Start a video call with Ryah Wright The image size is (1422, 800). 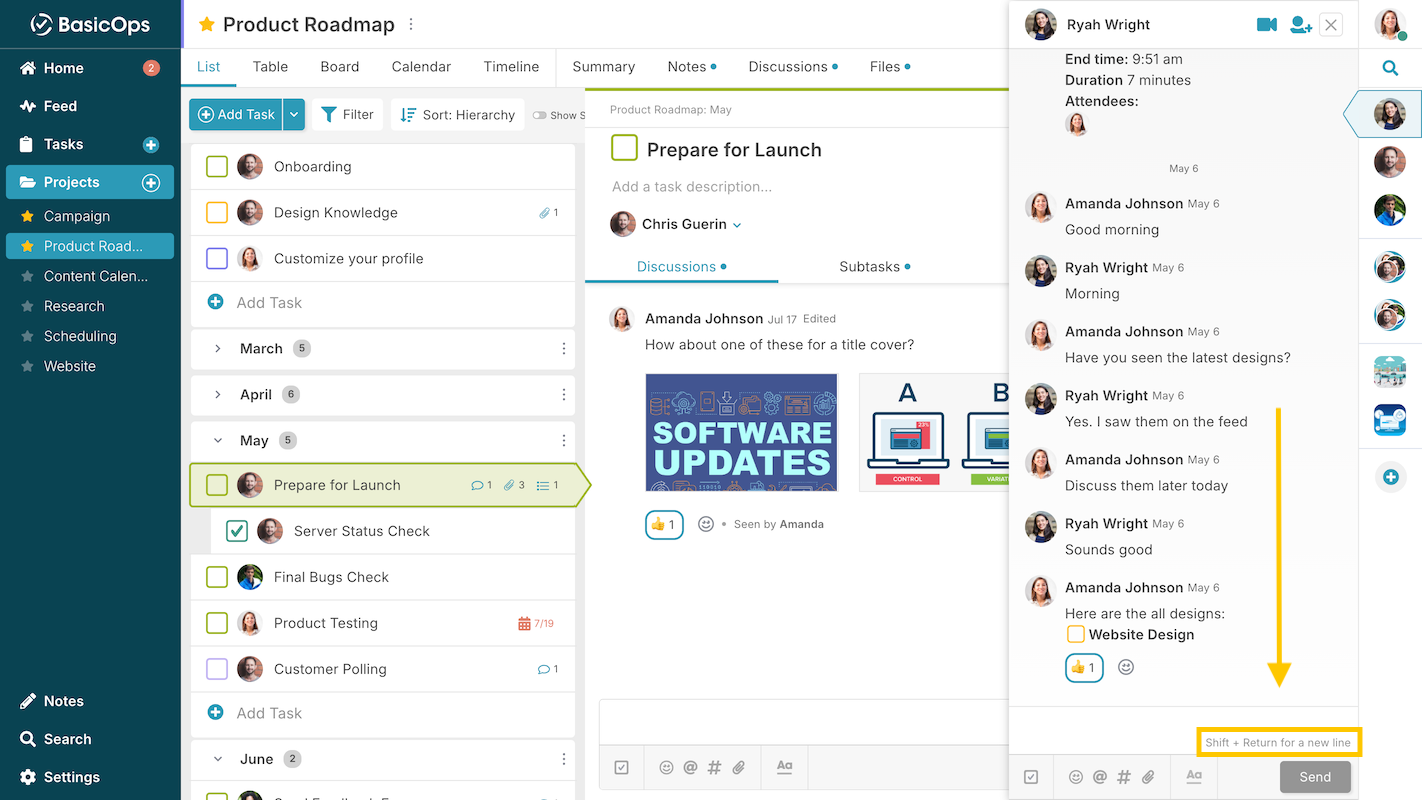(1267, 25)
